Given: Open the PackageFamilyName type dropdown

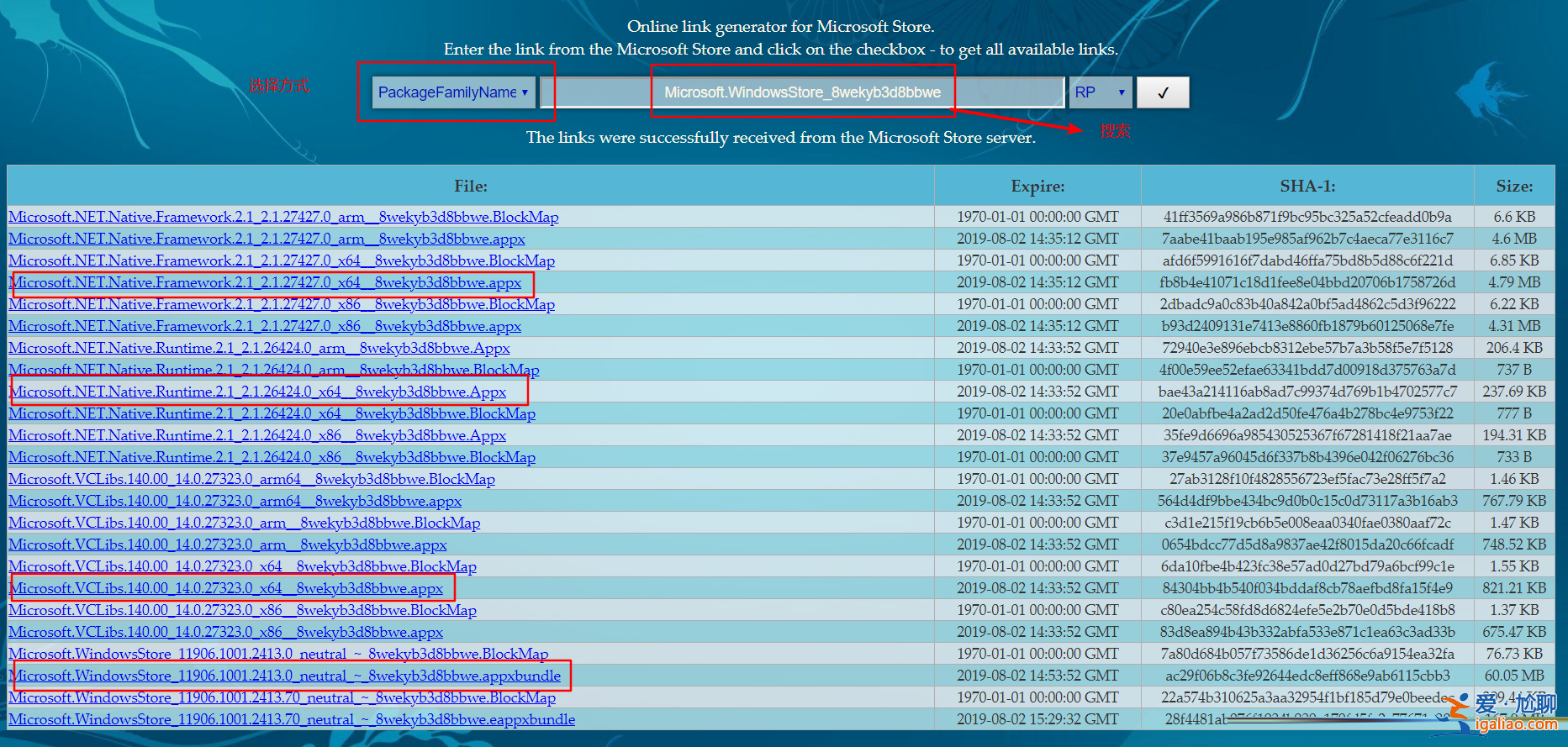Looking at the screenshot, I should (x=452, y=92).
